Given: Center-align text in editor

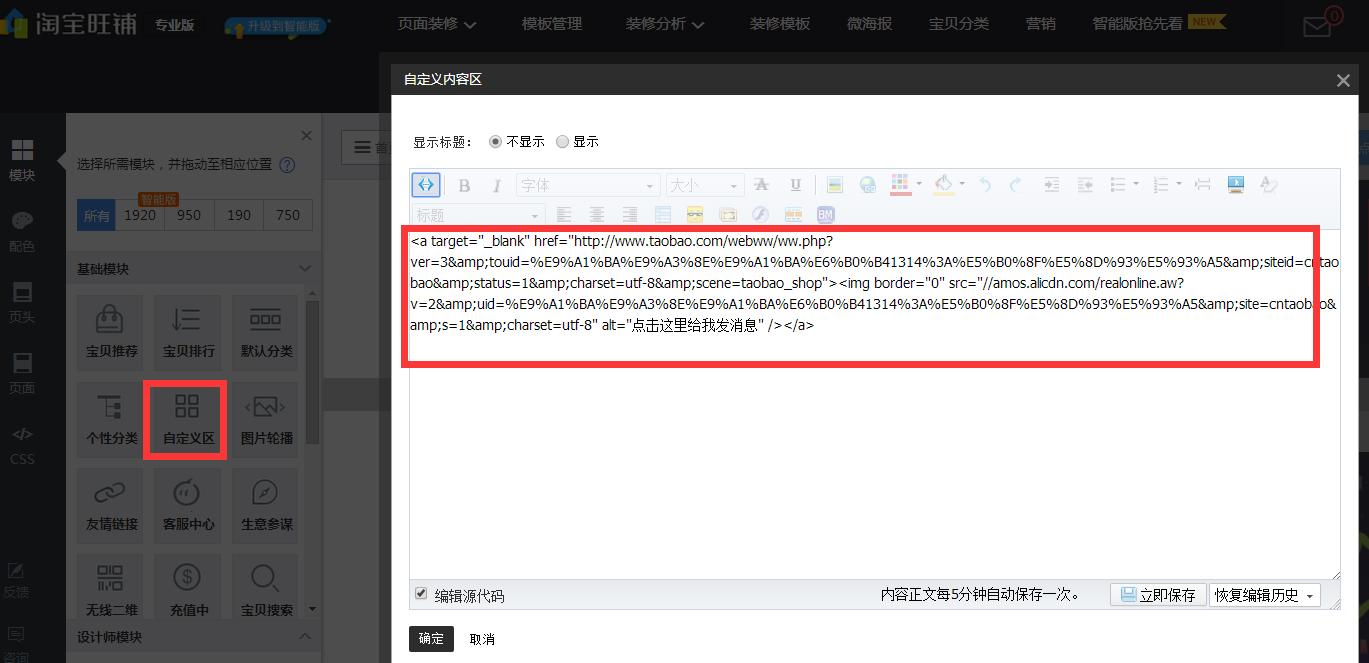Looking at the screenshot, I should (x=597, y=215).
